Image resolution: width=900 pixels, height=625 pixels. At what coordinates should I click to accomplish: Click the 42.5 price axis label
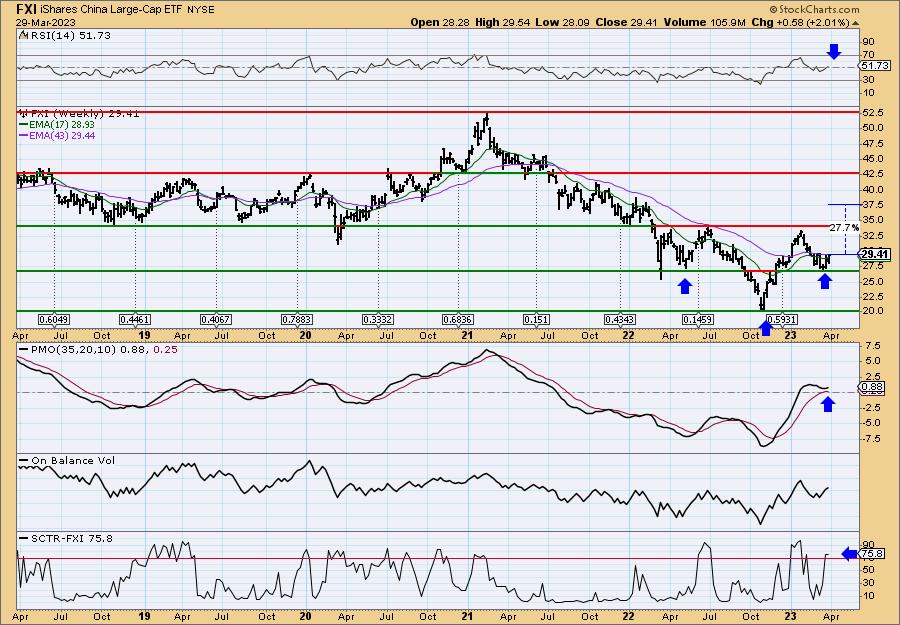click(872, 174)
